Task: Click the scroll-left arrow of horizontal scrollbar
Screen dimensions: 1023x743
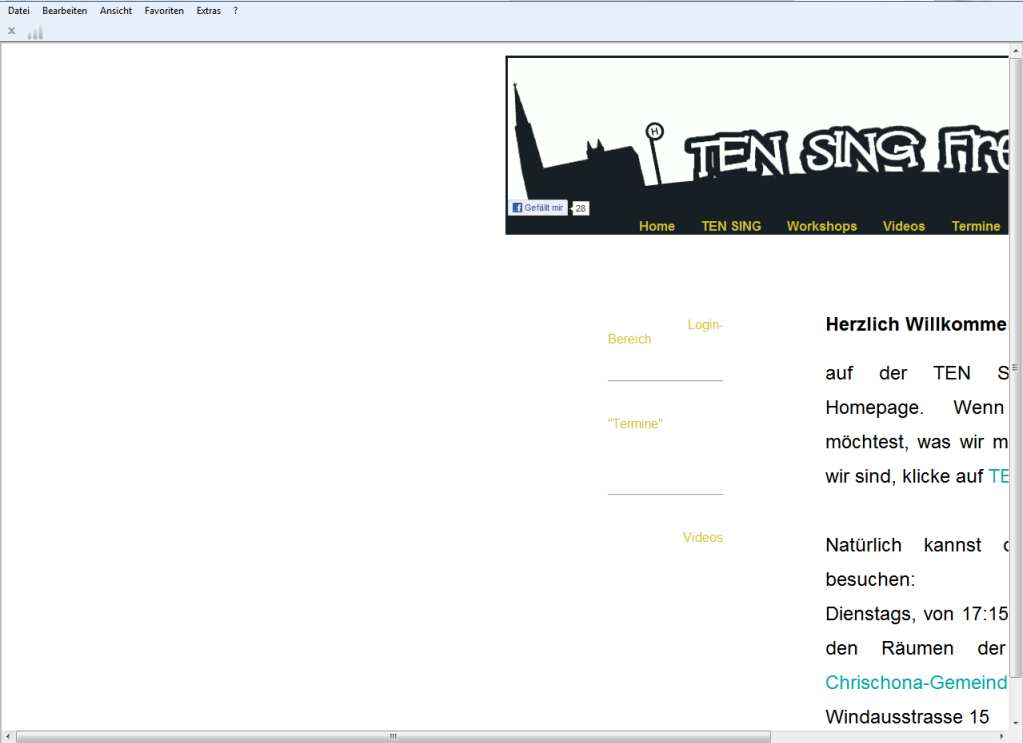Action: (x=7, y=736)
